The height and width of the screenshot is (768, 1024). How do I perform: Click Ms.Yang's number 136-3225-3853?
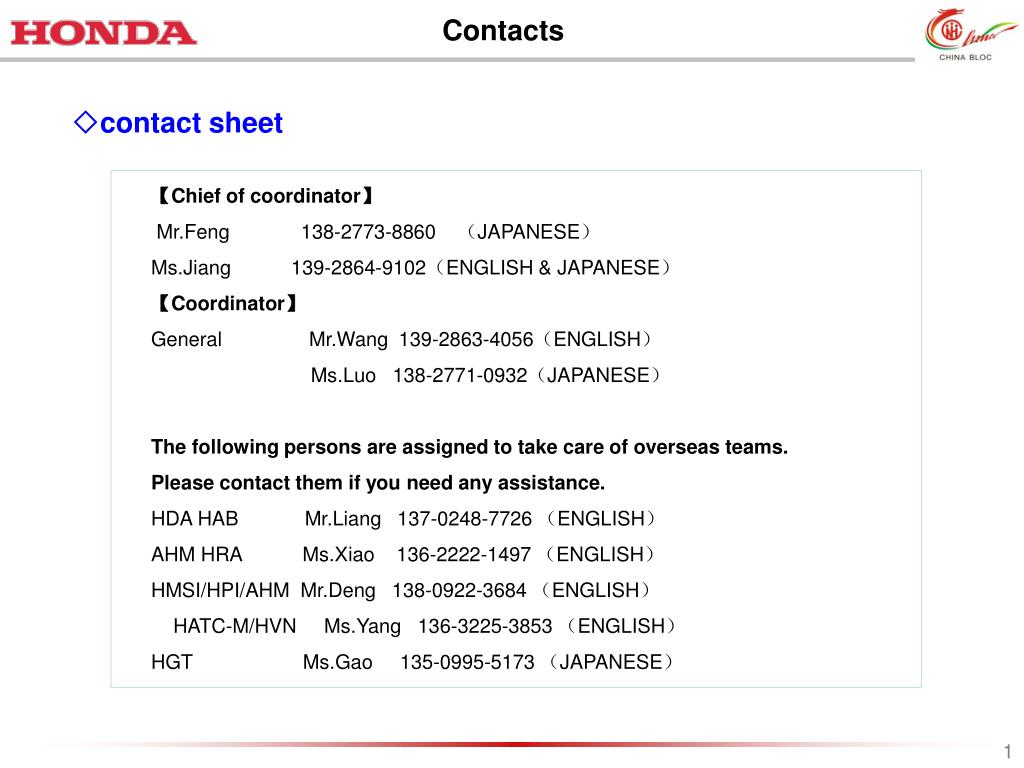click(x=485, y=626)
